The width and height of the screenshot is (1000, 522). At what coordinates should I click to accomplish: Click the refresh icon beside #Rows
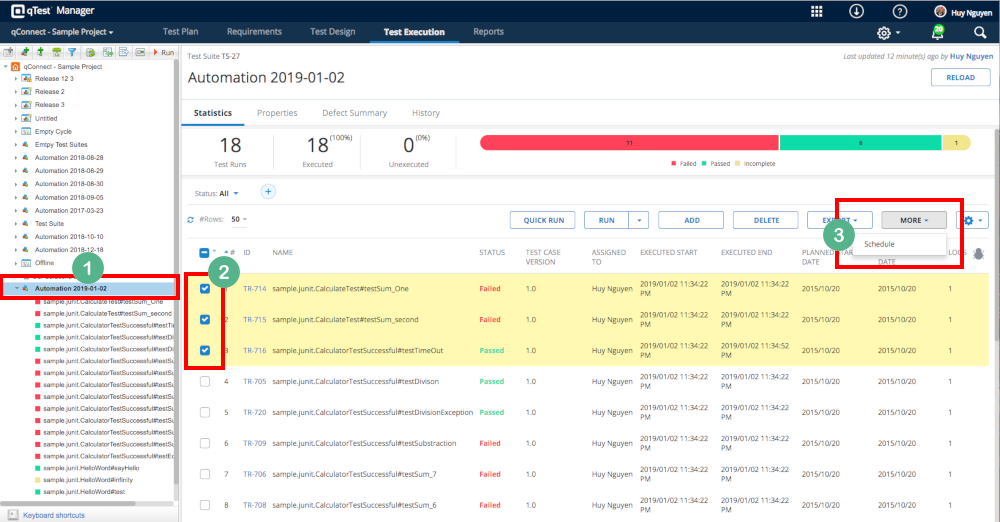[x=191, y=219]
